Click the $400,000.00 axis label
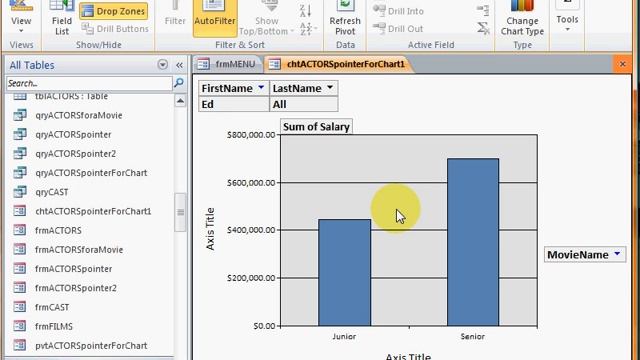The height and width of the screenshot is (360, 640). (x=251, y=230)
